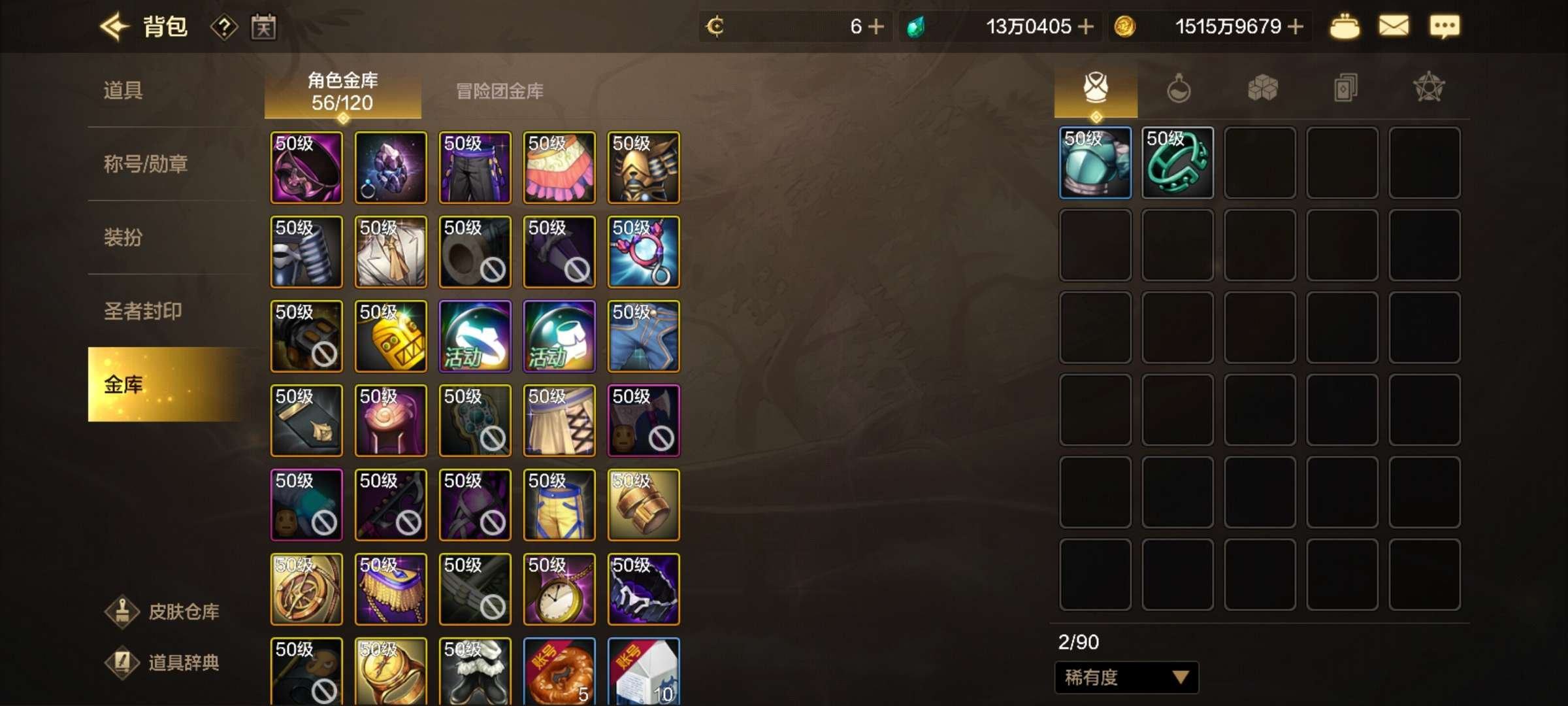This screenshot has height=706, width=1568.
Task: Select the pentagram star category icon
Action: point(1429,87)
